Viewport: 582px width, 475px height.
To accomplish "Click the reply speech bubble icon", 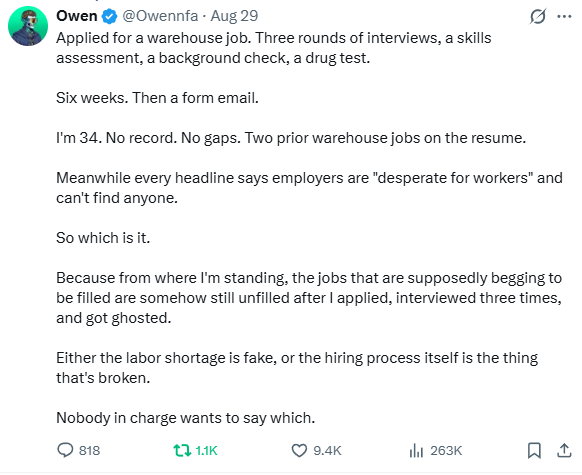I will [65, 450].
